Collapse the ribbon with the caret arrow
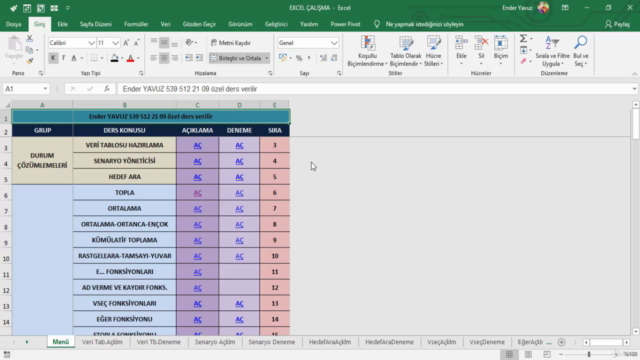The width and height of the screenshot is (640, 360). point(634,74)
